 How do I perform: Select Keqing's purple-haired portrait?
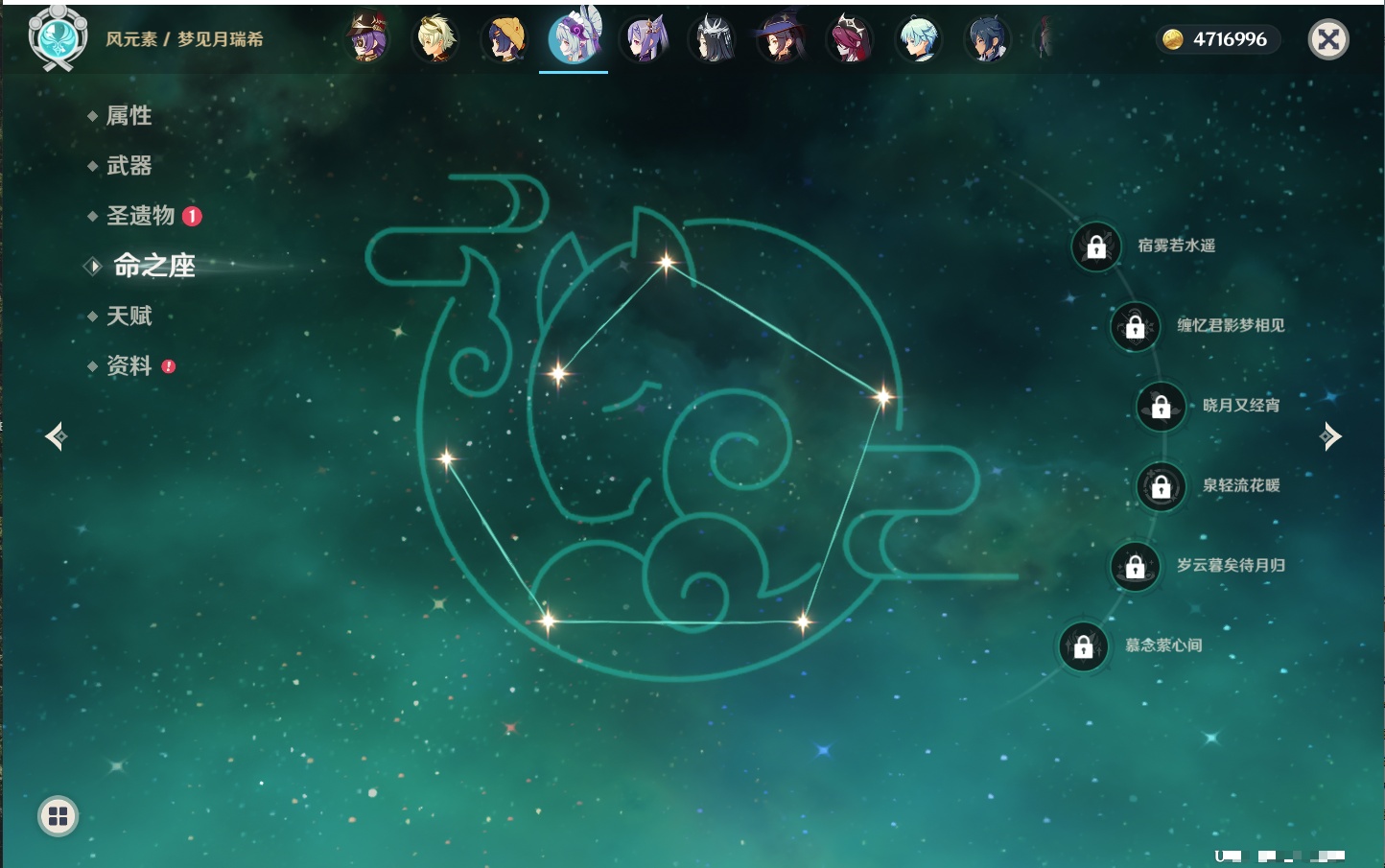644,39
